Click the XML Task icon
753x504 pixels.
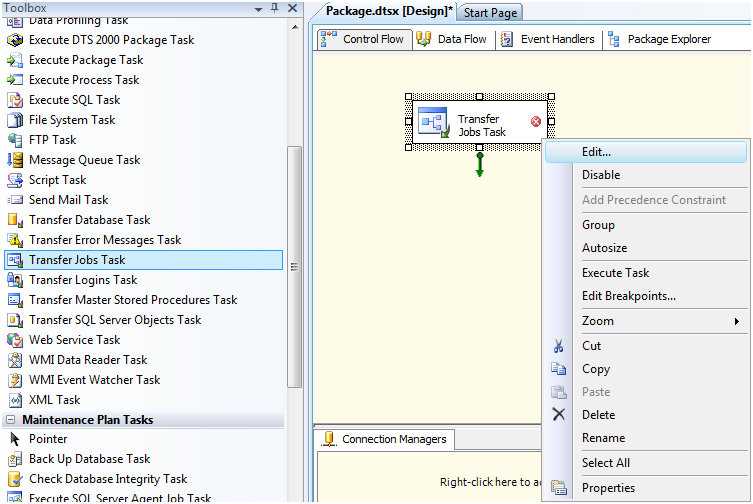point(15,400)
